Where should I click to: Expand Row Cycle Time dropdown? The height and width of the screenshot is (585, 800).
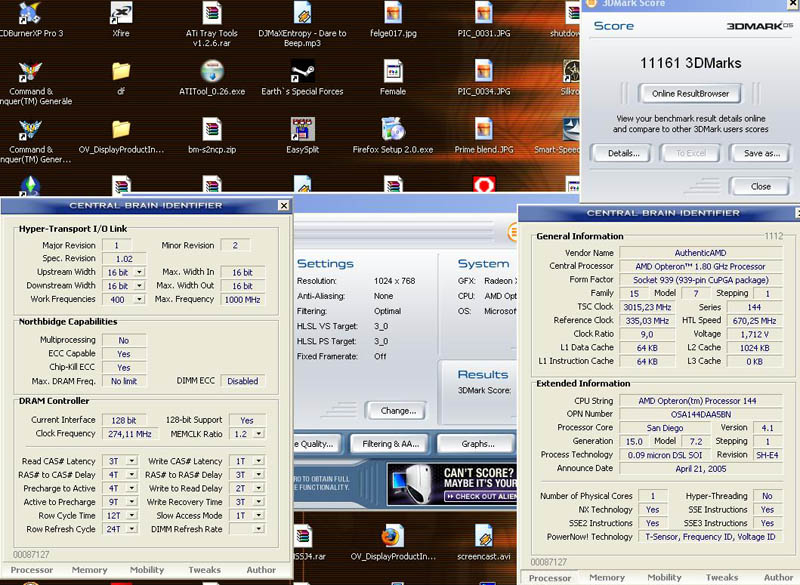[132, 516]
